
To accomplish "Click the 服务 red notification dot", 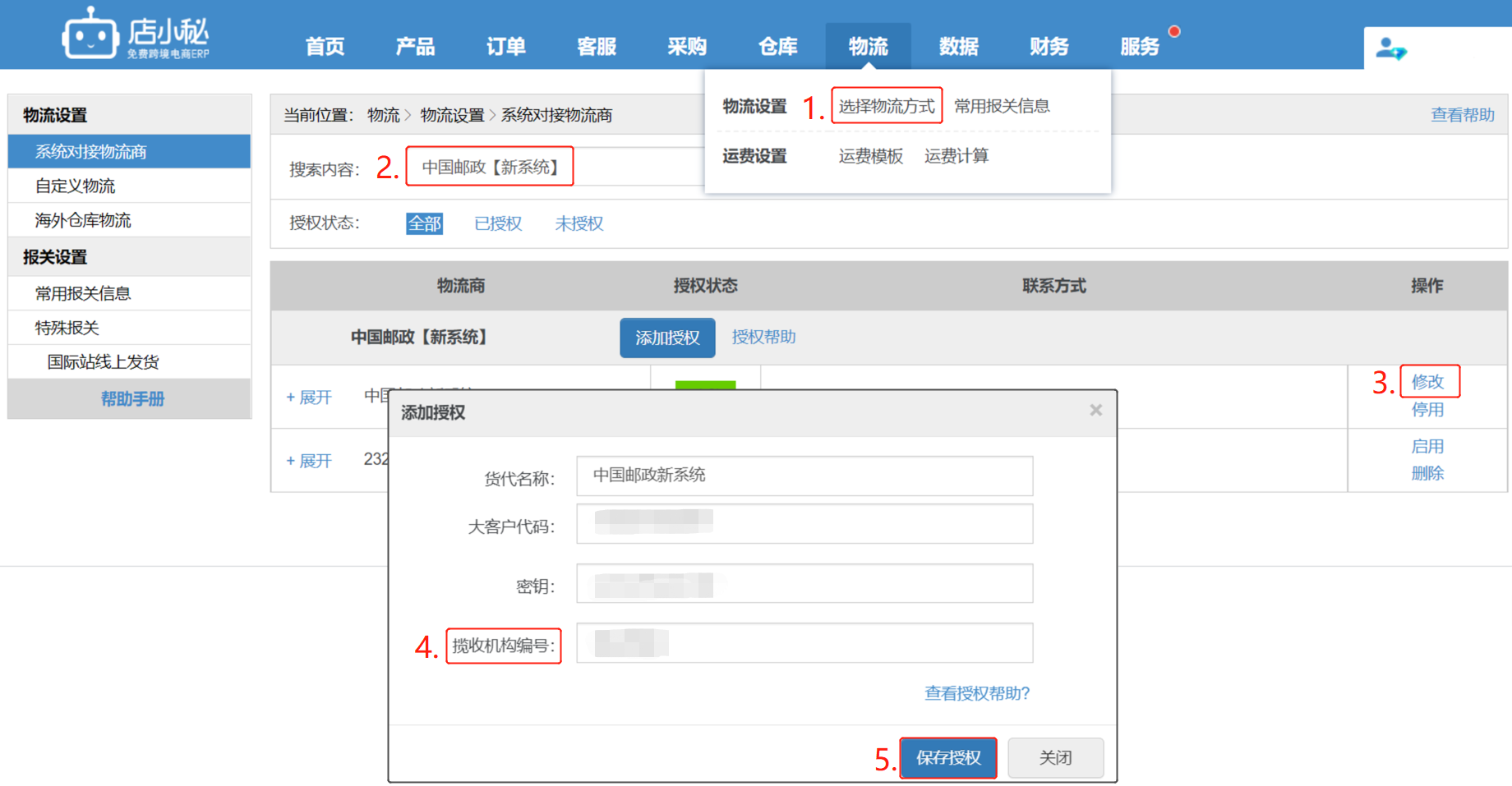I will pyautogui.click(x=1174, y=31).
